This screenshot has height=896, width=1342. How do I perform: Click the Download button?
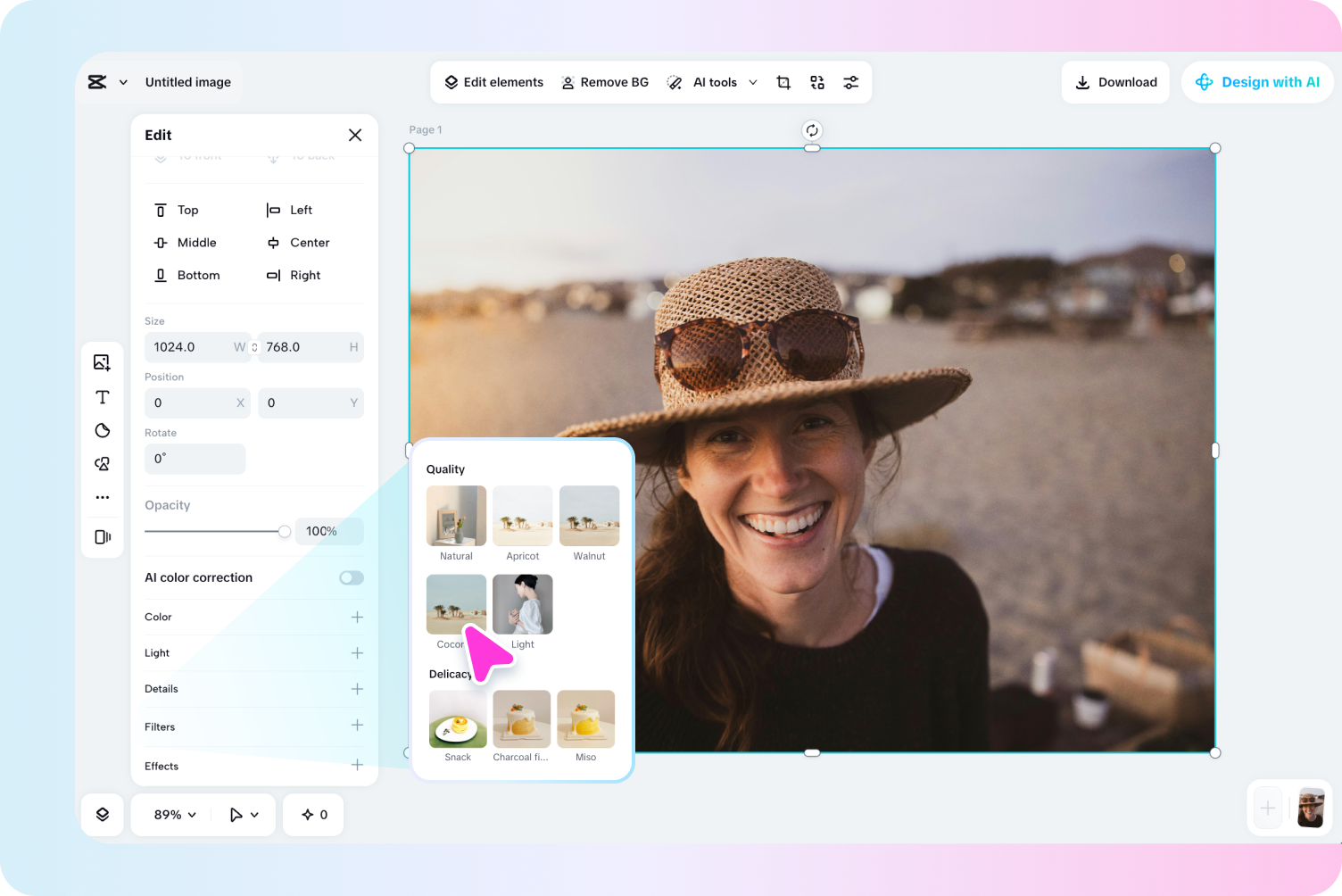click(x=1115, y=82)
